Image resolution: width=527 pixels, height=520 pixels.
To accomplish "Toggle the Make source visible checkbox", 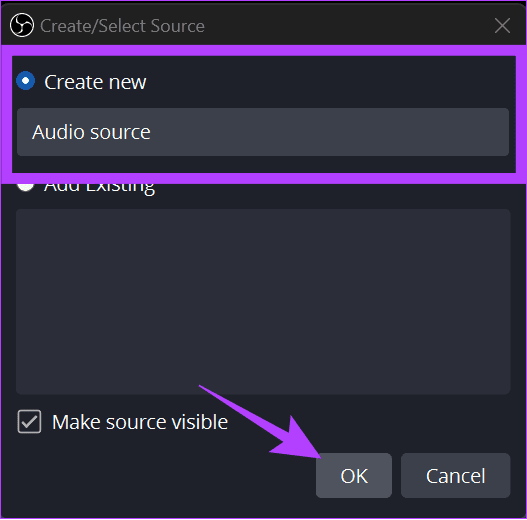I will [x=29, y=422].
